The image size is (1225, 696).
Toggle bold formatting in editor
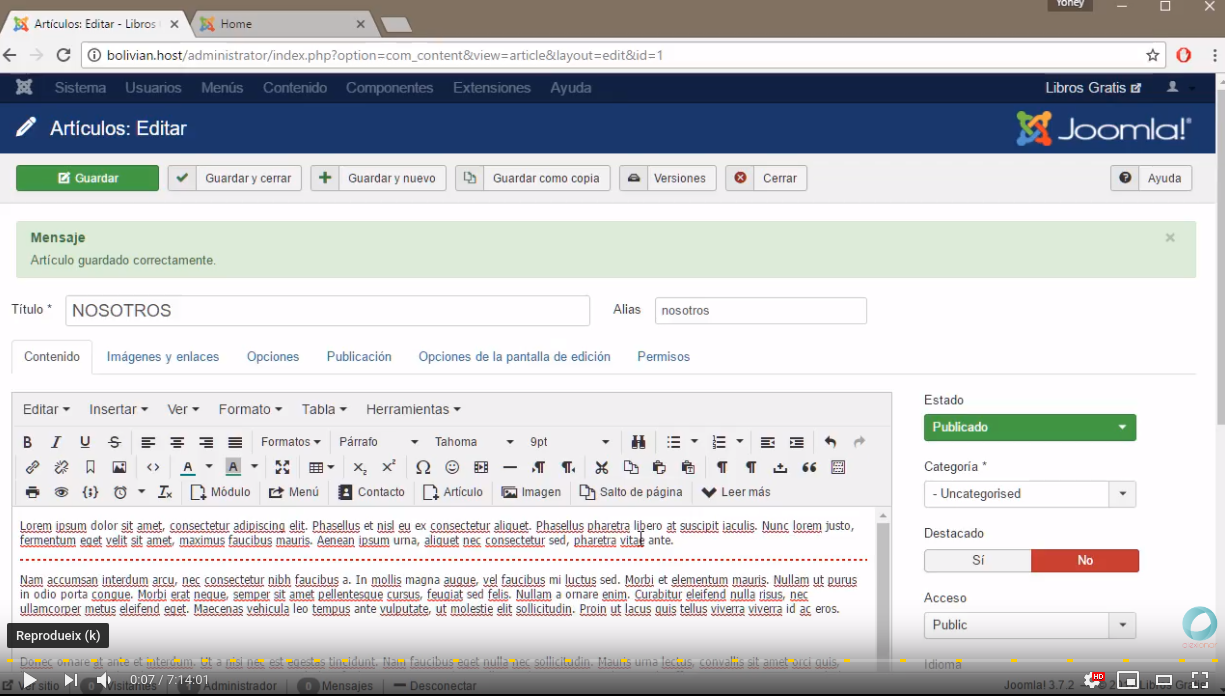pyautogui.click(x=28, y=442)
